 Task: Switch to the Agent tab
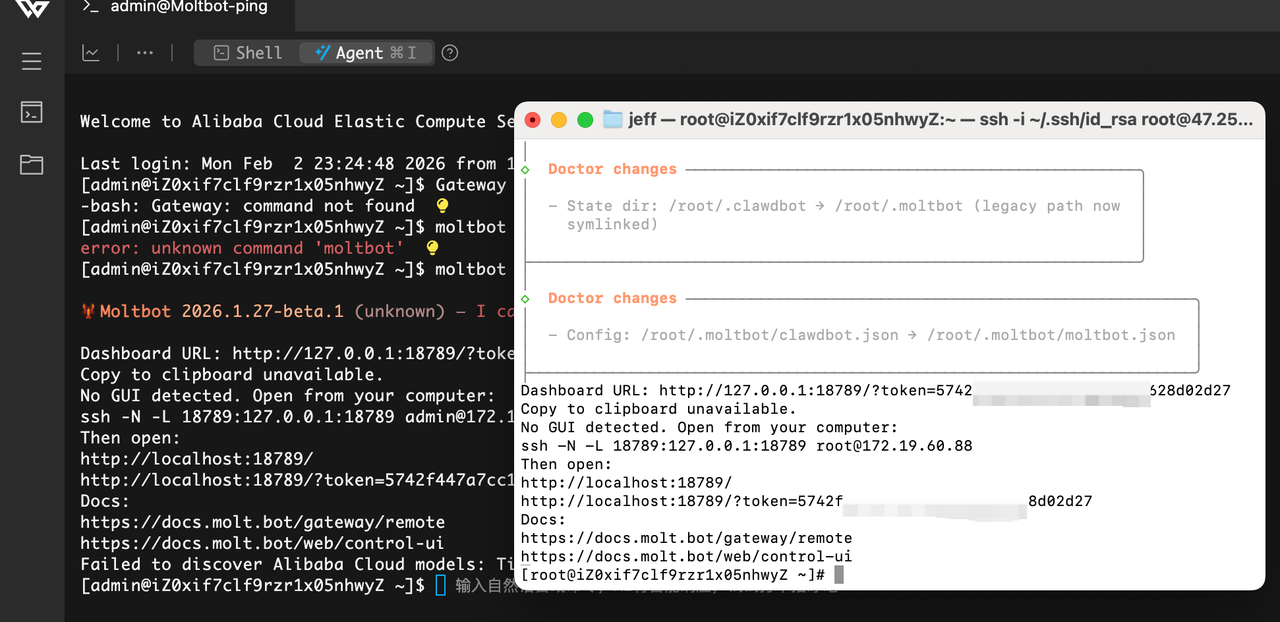(365, 53)
